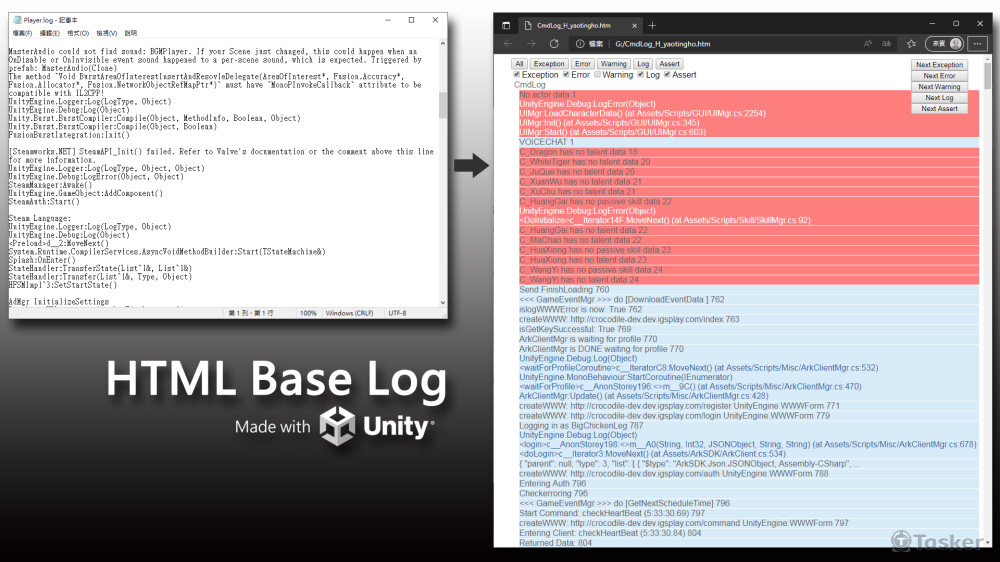Click the Exception filter button
Viewport: 1000px width, 562px height.
point(549,64)
